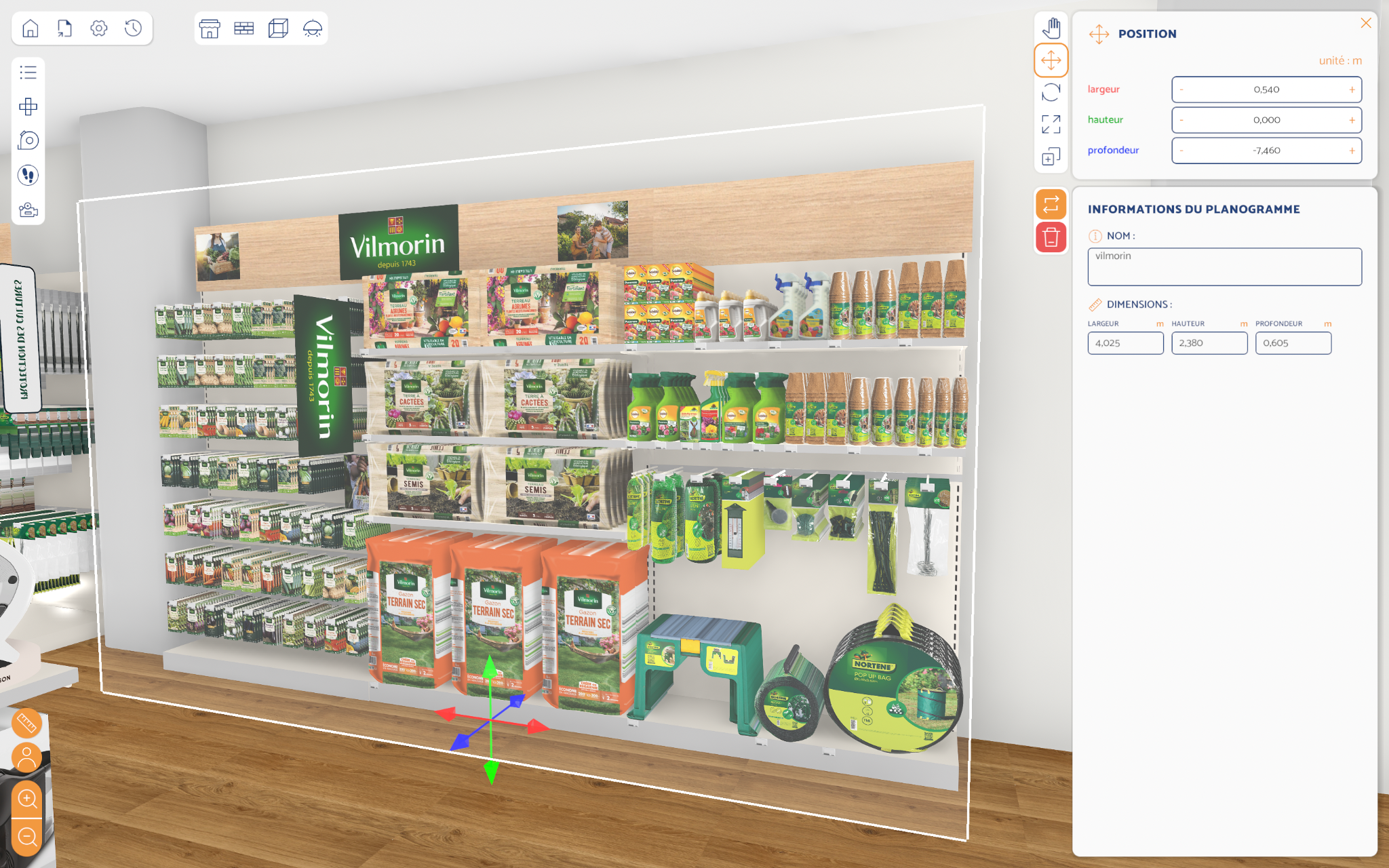Increase the hauteur value
The width and height of the screenshot is (1389, 868).
[x=1352, y=120]
